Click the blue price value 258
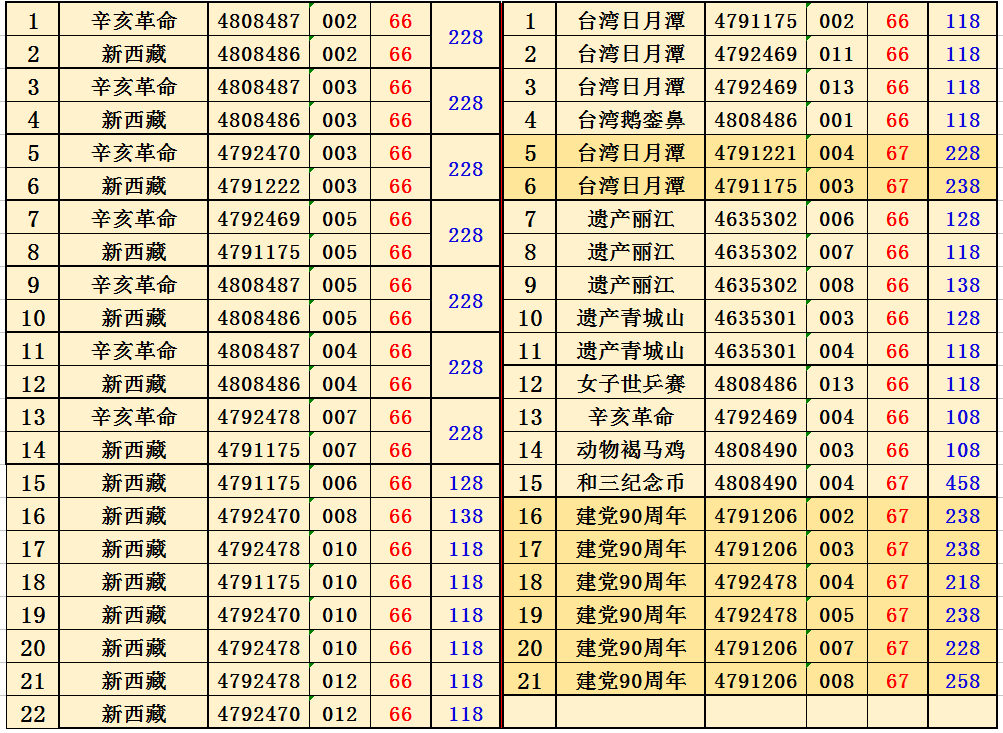The width and height of the screenshot is (1003, 733). coord(963,681)
